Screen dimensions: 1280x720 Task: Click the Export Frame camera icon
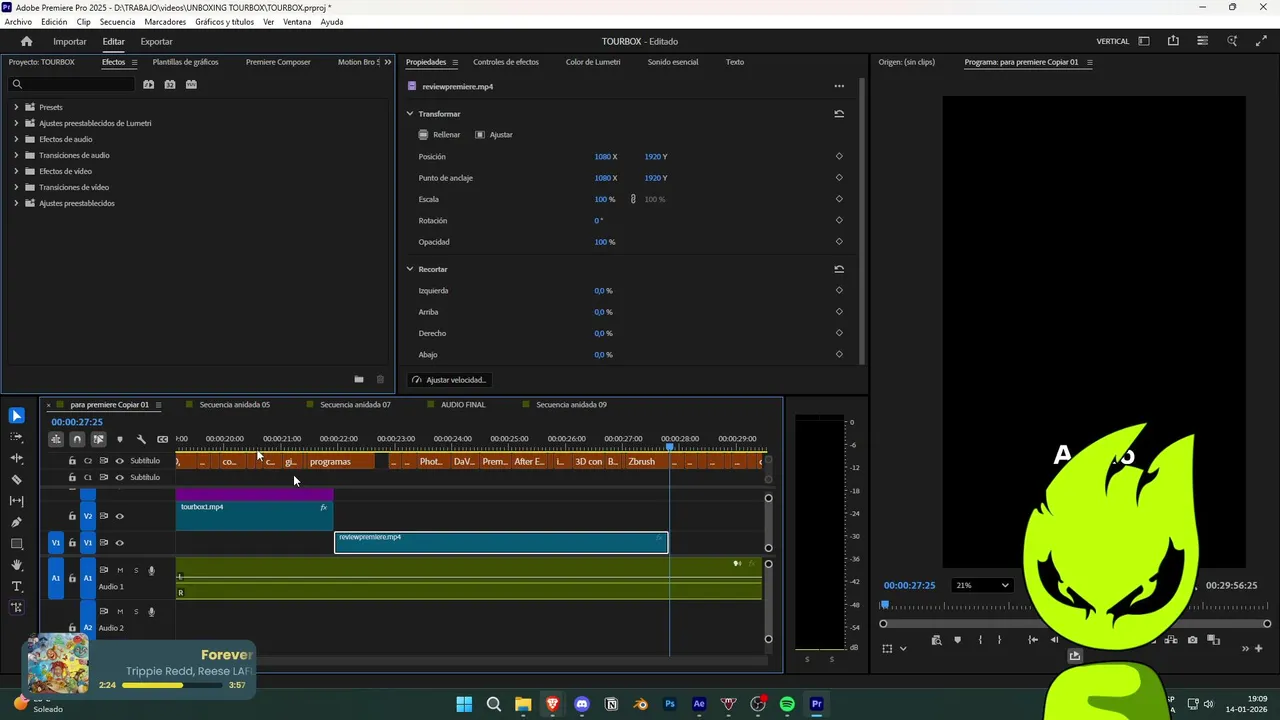[x=1192, y=640]
